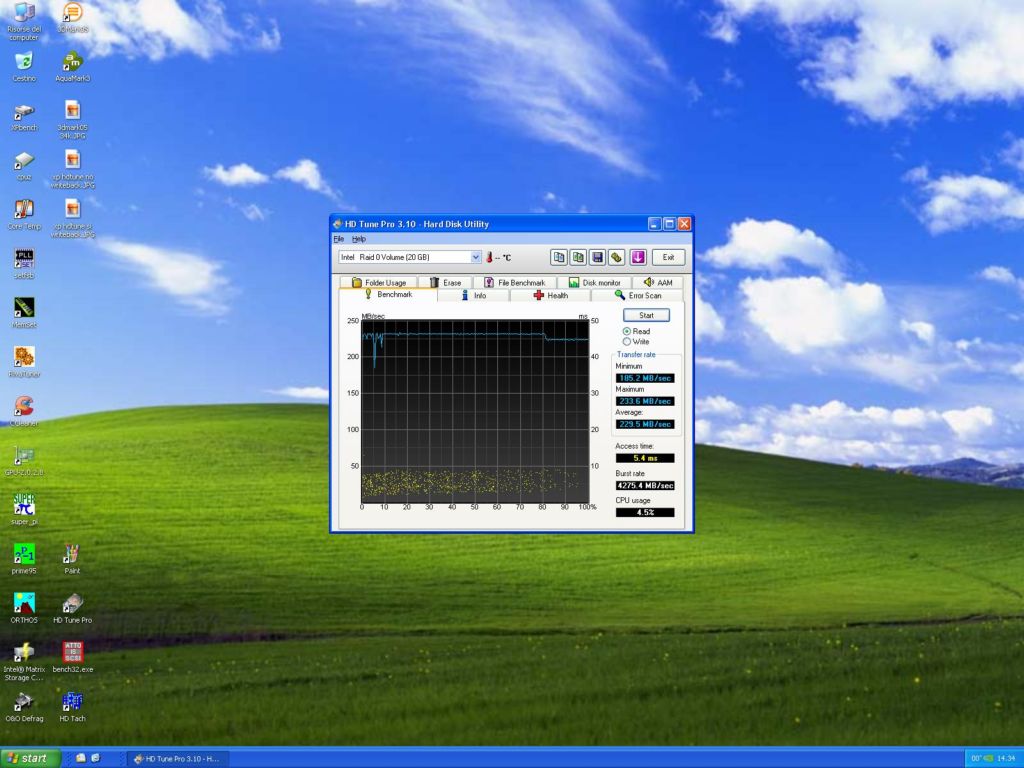Click the options (tools) toolbar icon
Viewport: 1024px width, 768px height.
point(616,257)
